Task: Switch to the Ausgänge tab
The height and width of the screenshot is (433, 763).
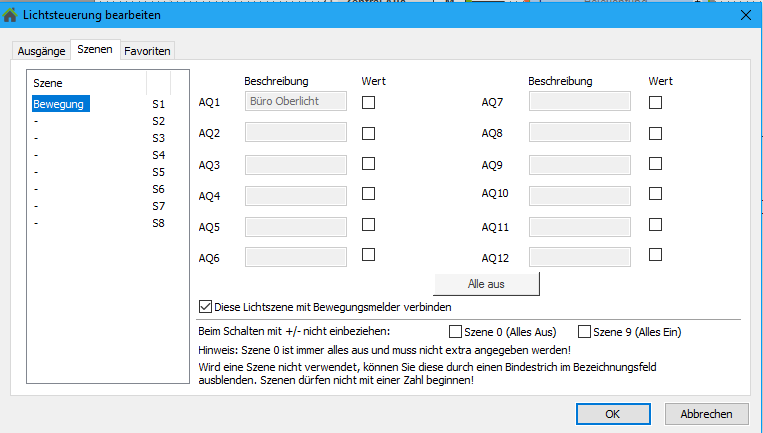Action: (41, 51)
